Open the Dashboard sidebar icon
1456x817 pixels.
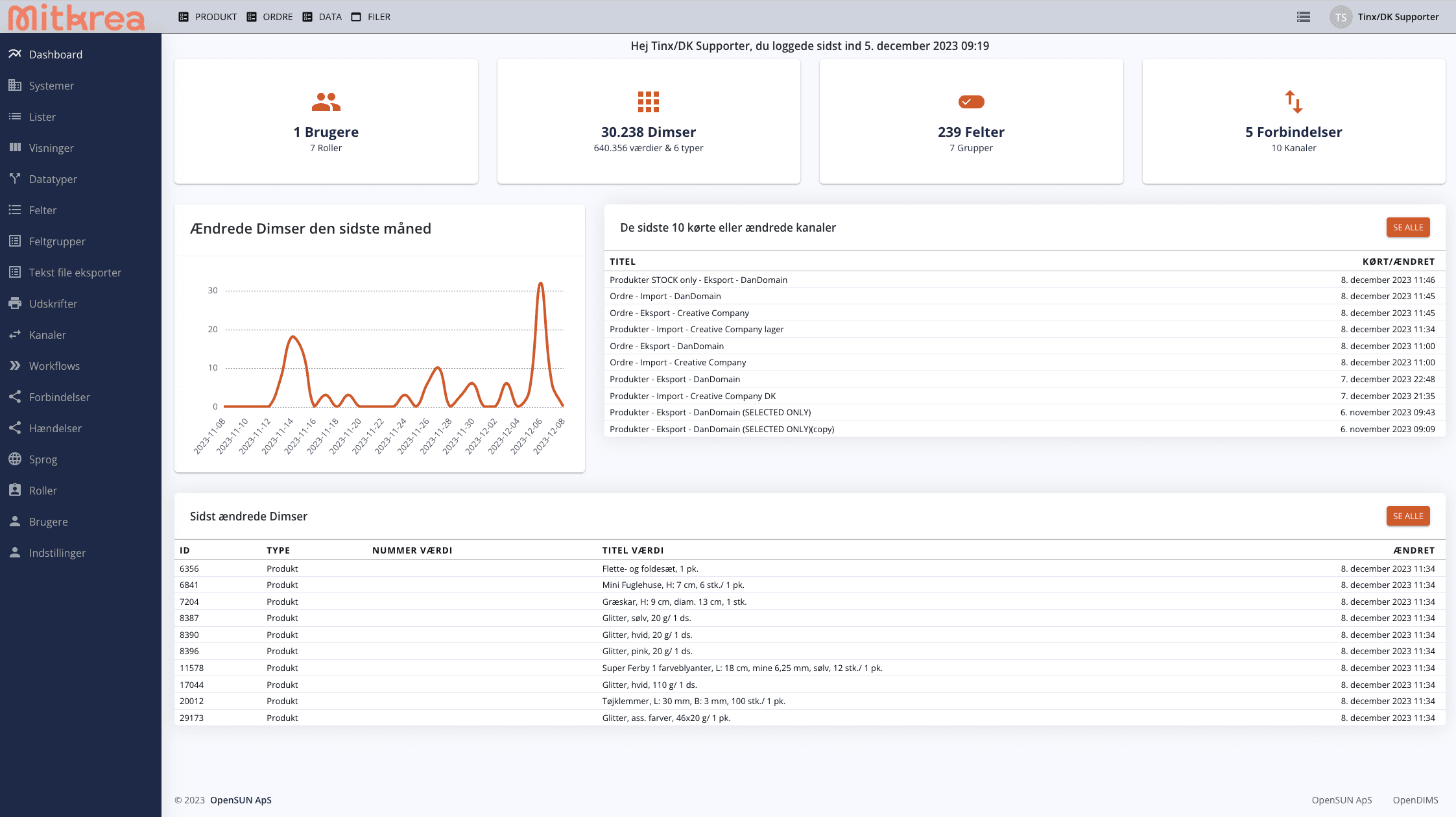pos(15,54)
